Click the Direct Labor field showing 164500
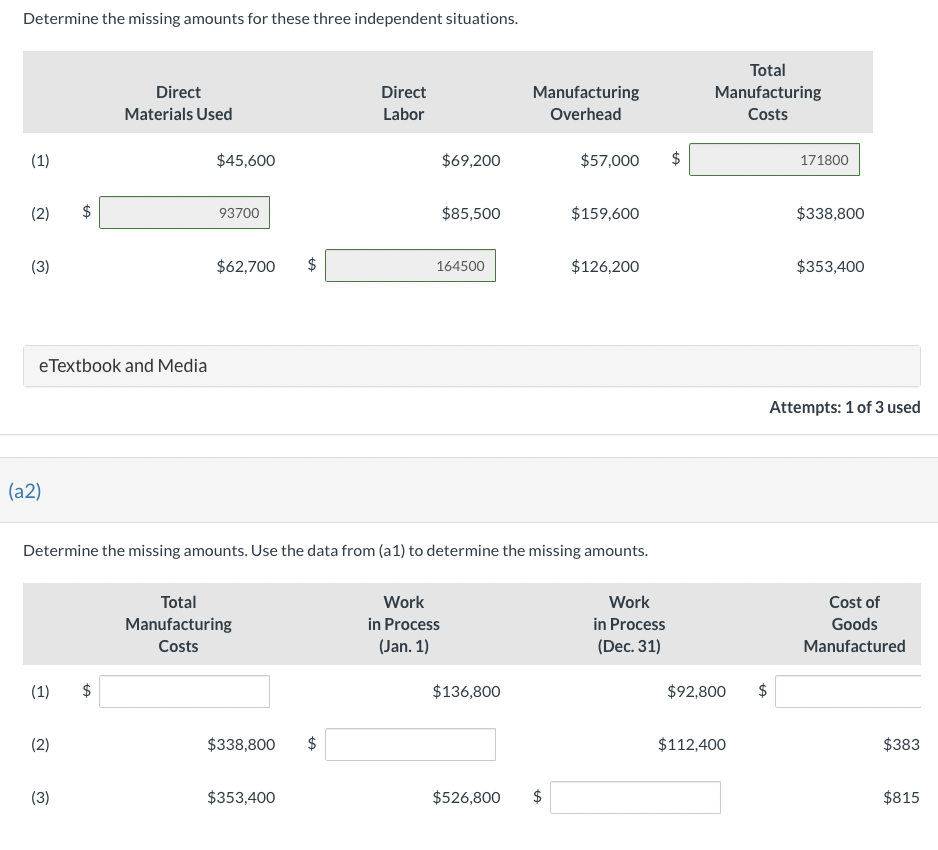 [410, 265]
